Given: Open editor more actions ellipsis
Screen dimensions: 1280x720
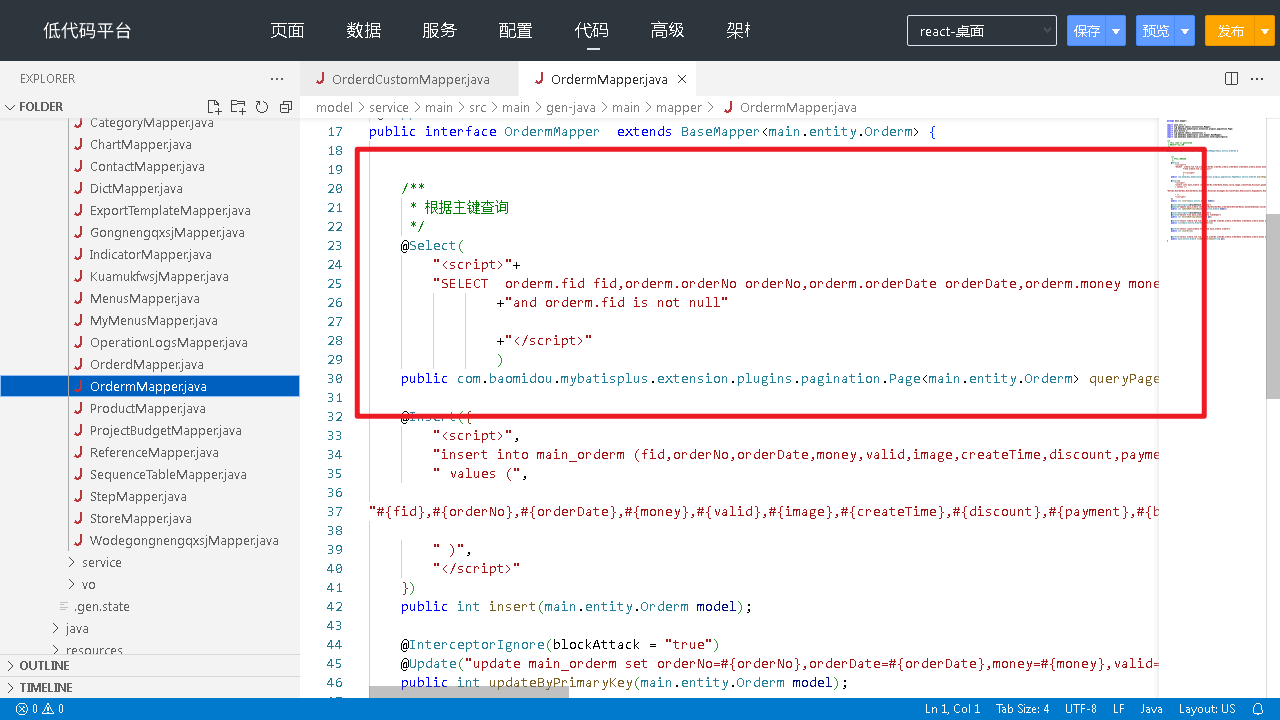Looking at the screenshot, I should pos(1258,79).
